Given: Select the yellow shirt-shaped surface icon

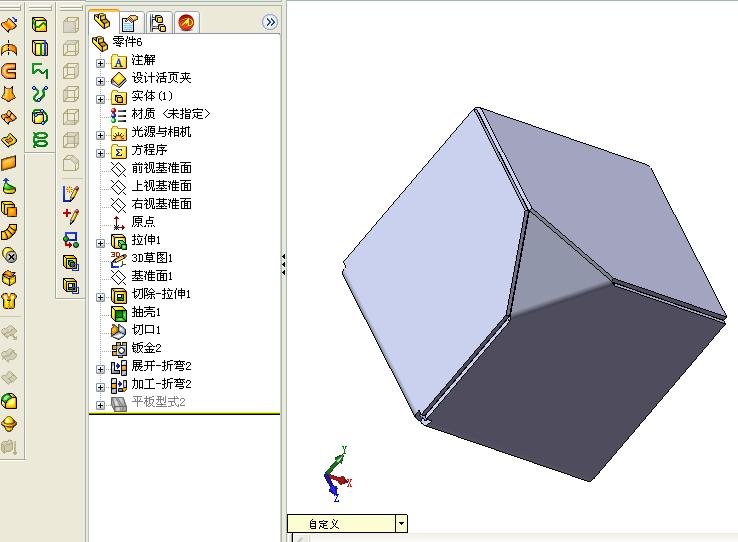Looking at the screenshot, I should click(9, 301).
